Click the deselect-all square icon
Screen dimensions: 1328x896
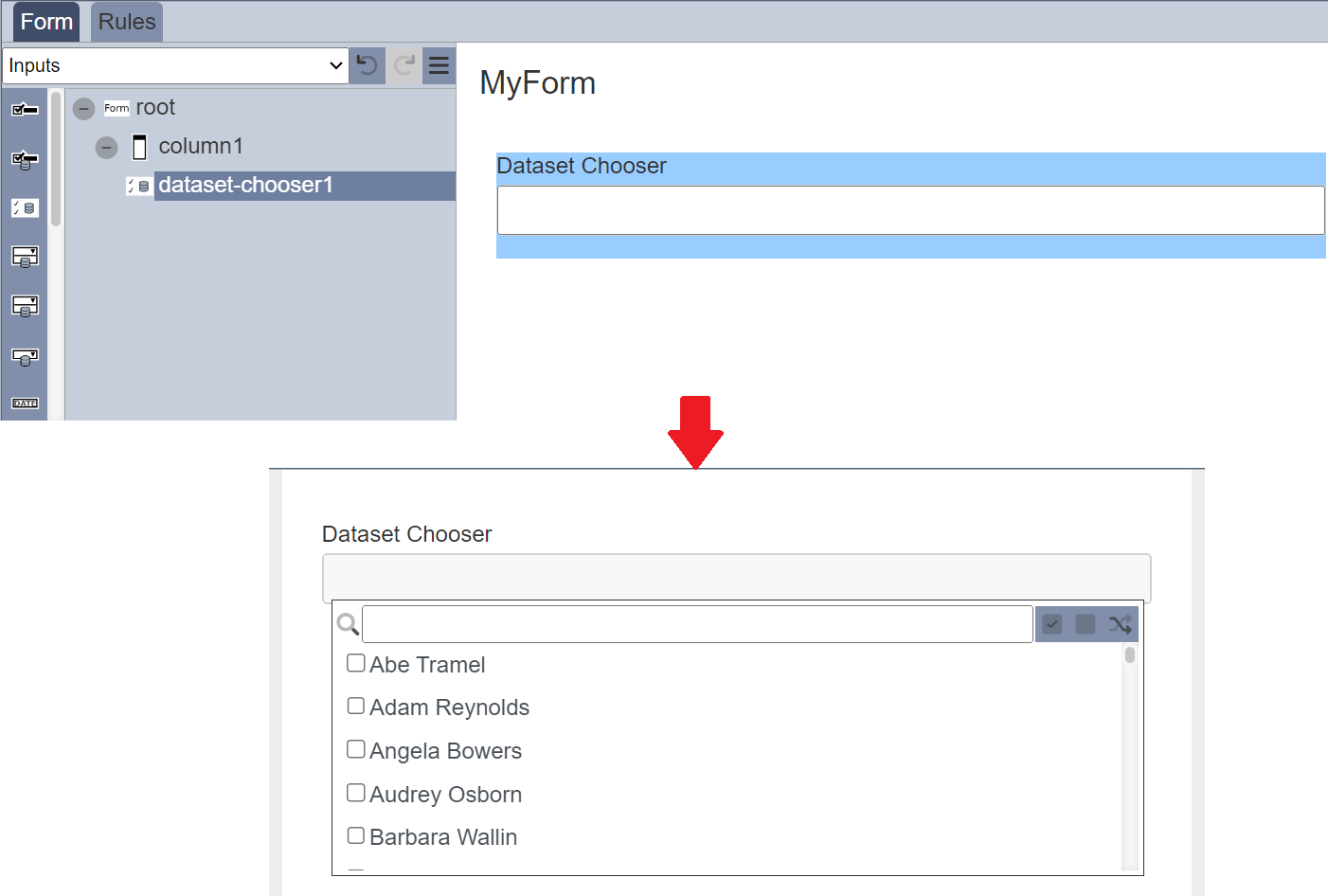click(1086, 624)
